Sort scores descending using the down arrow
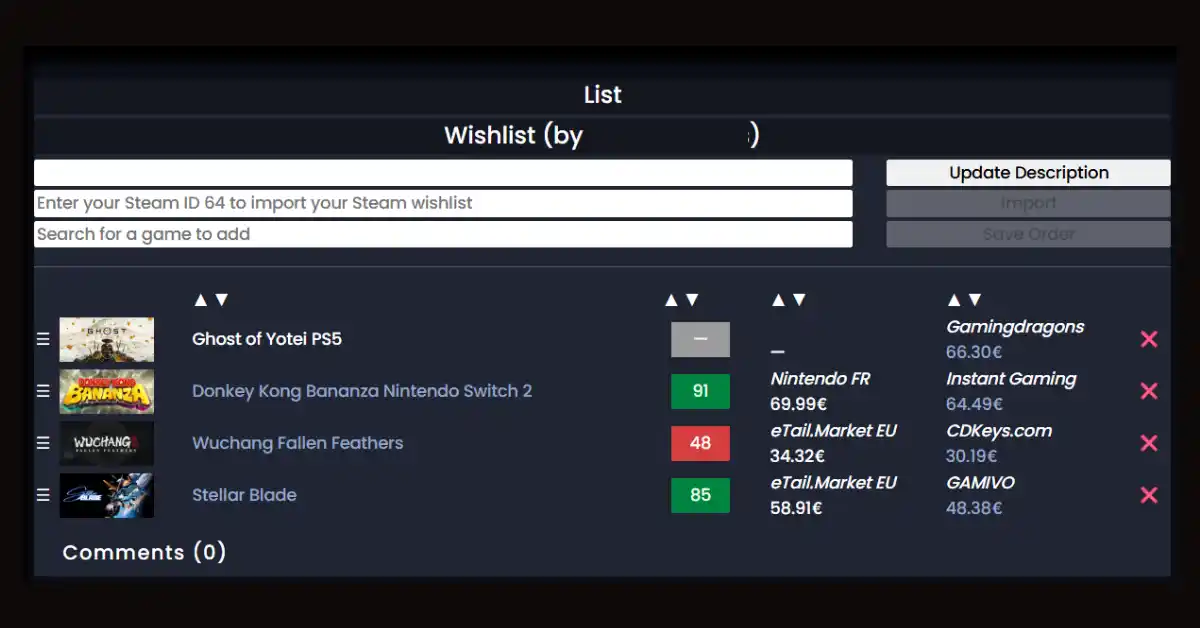Image resolution: width=1200 pixels, height=628 pixels. tap(690, 298)
